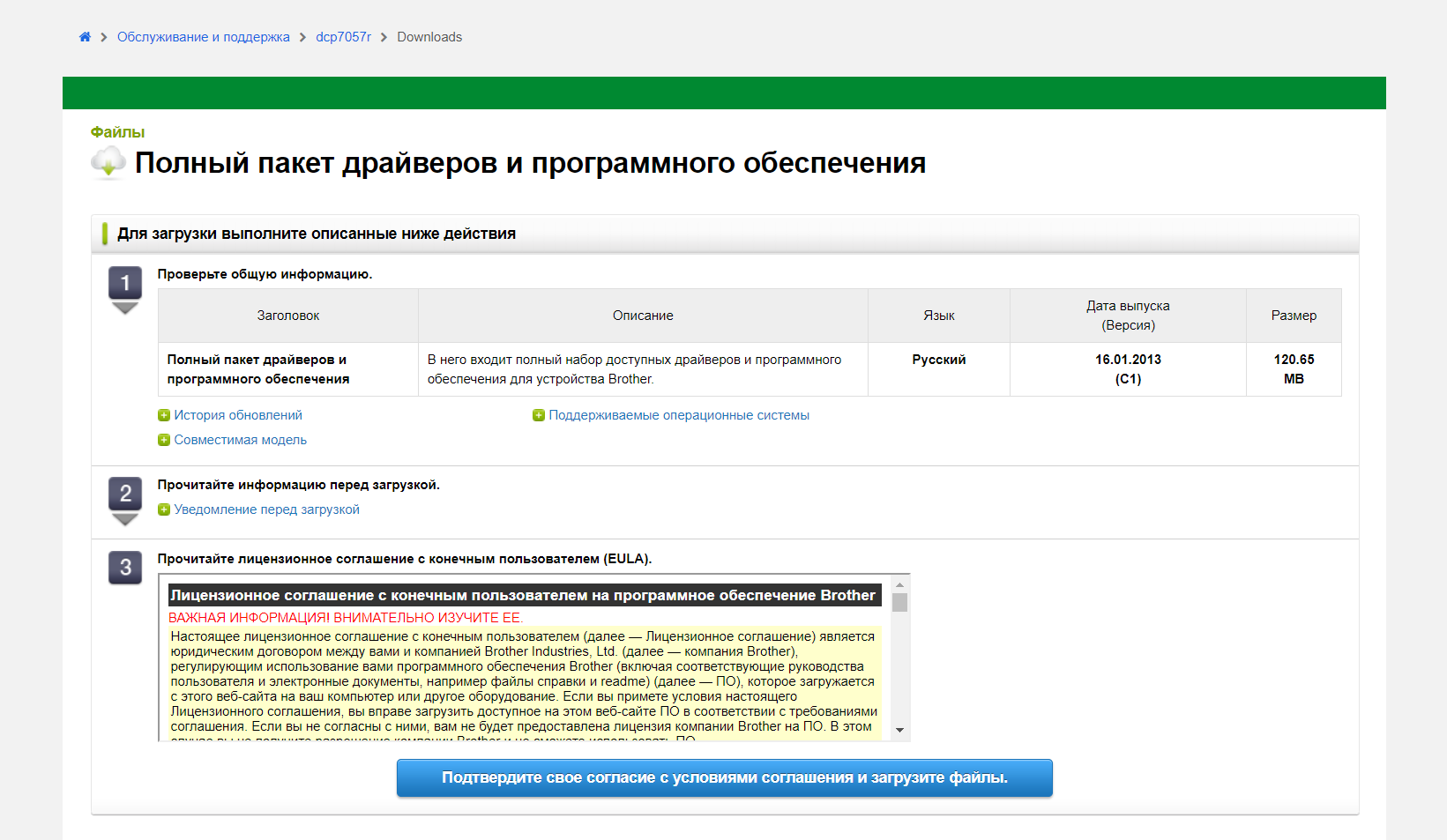Viewport: 1447px width, 840px height.
Task: Click the 'Заголовок' column header
Action: pos(288,316)
